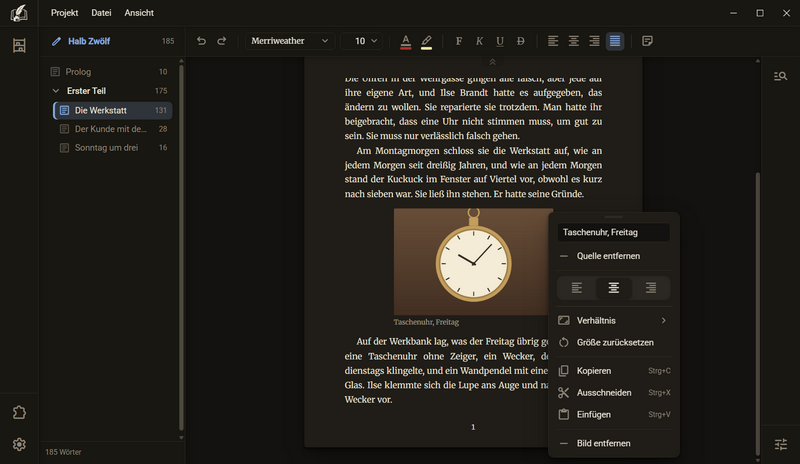Click the document icon beside Sonntag um drei

(x=64, y=148)
